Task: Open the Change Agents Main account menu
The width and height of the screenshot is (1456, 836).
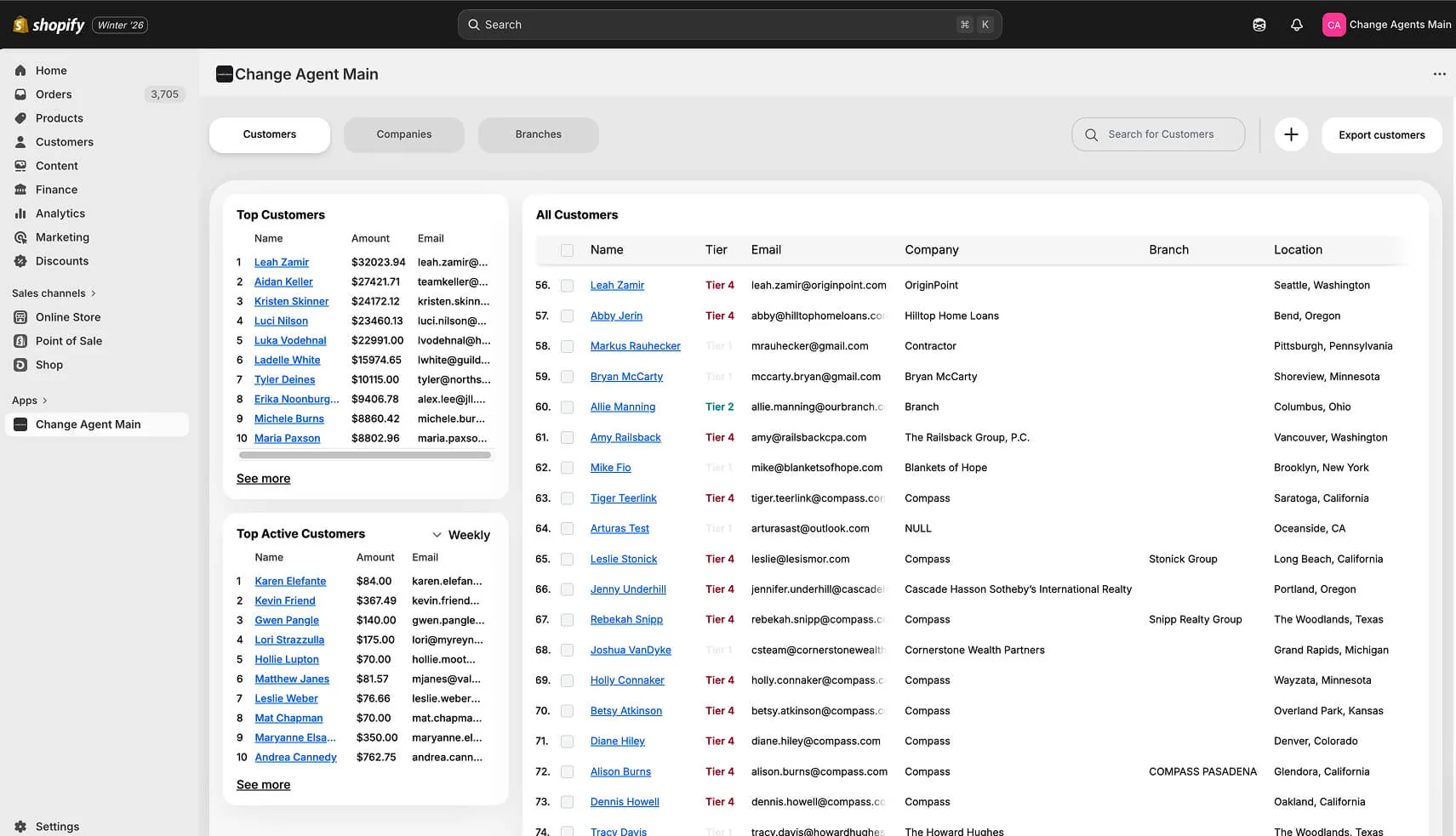Action: [1387, 25]
